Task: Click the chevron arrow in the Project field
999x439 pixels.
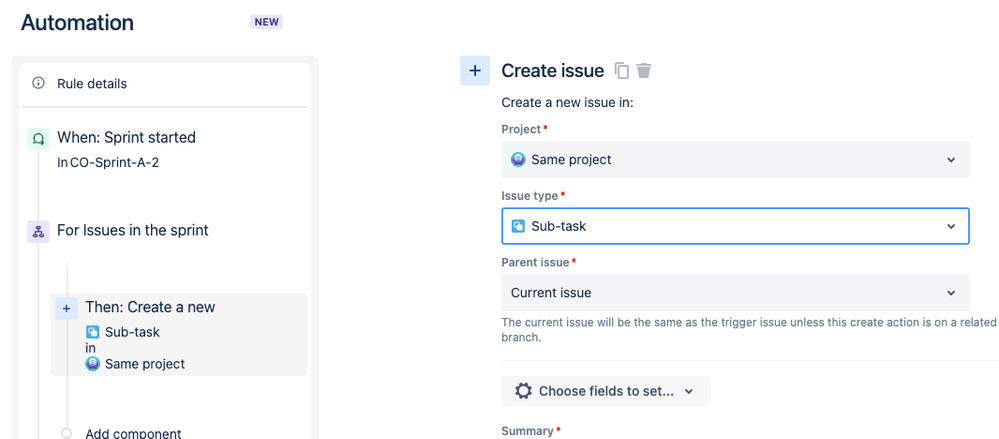Action: pos(951,159)
